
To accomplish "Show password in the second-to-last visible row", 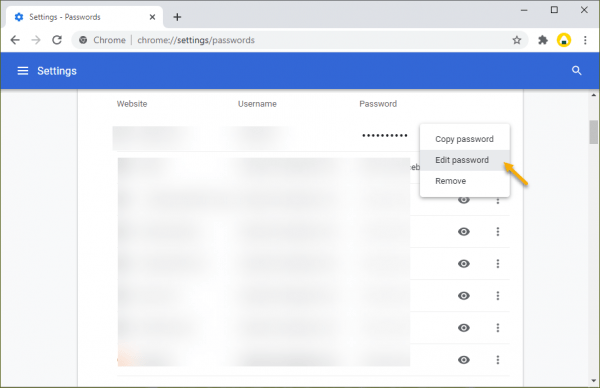I will (x=464, y=328).
